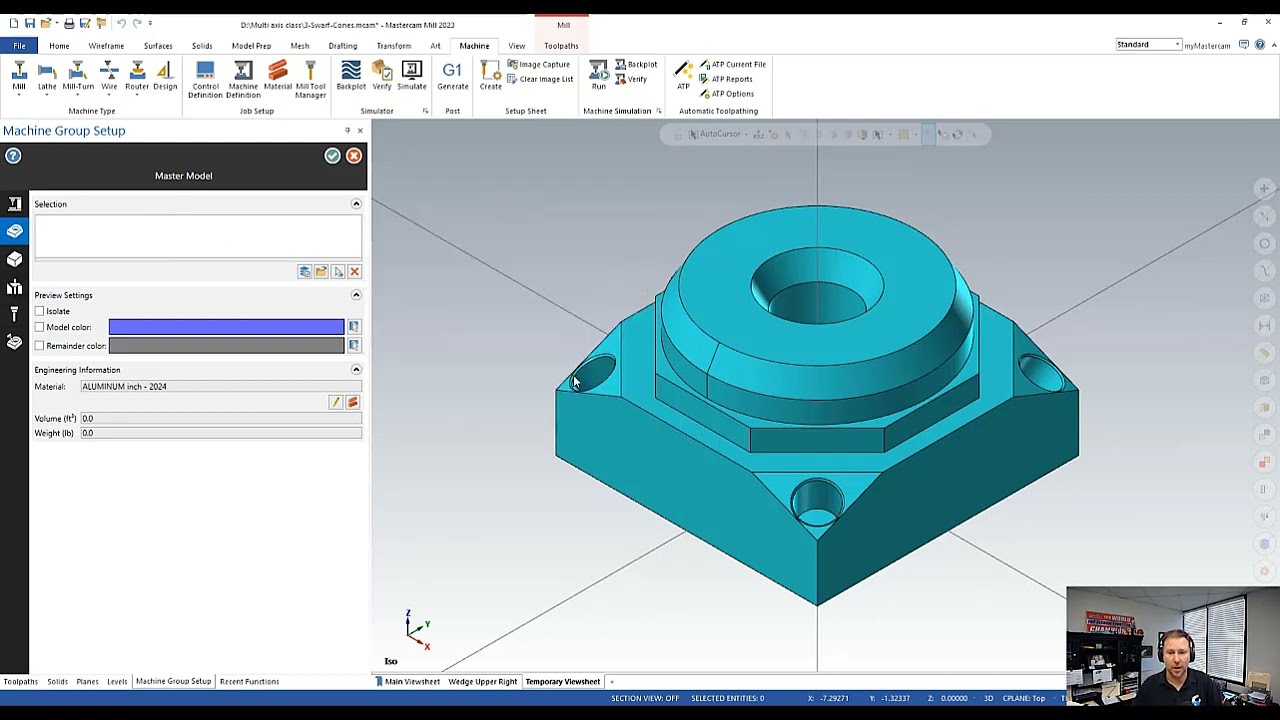The width and height of the screenshot is (1280, 720).
Task: Open the Simulate tool
Action: pos(412,76)
